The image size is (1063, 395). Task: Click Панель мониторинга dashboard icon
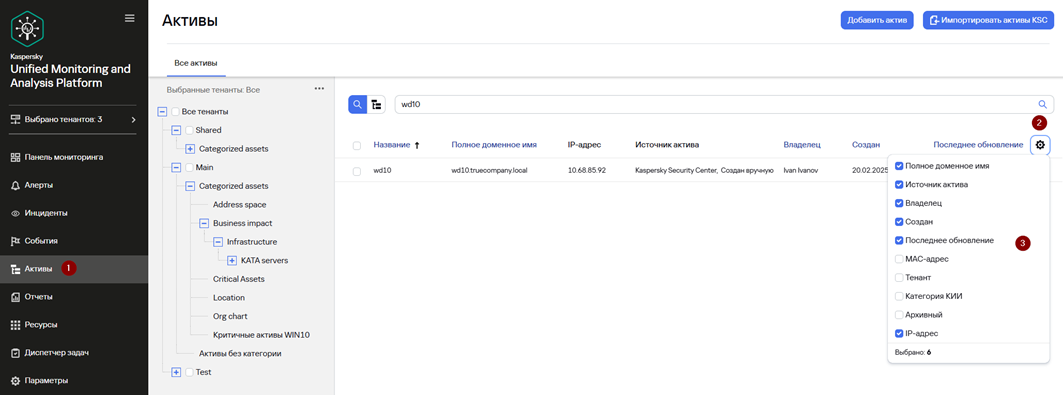[16, 157]
